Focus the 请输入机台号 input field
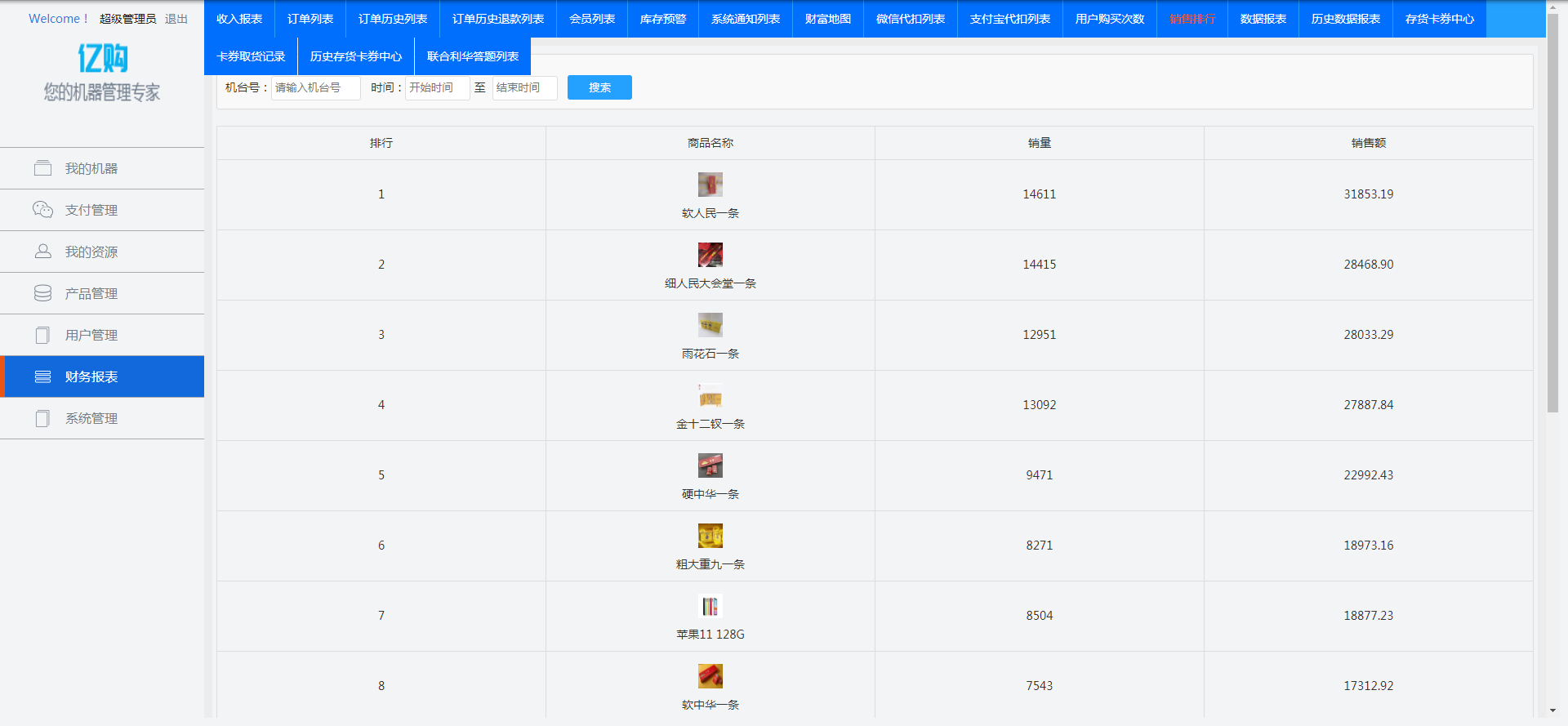The image size is (1568, 726). coord(315,87)
